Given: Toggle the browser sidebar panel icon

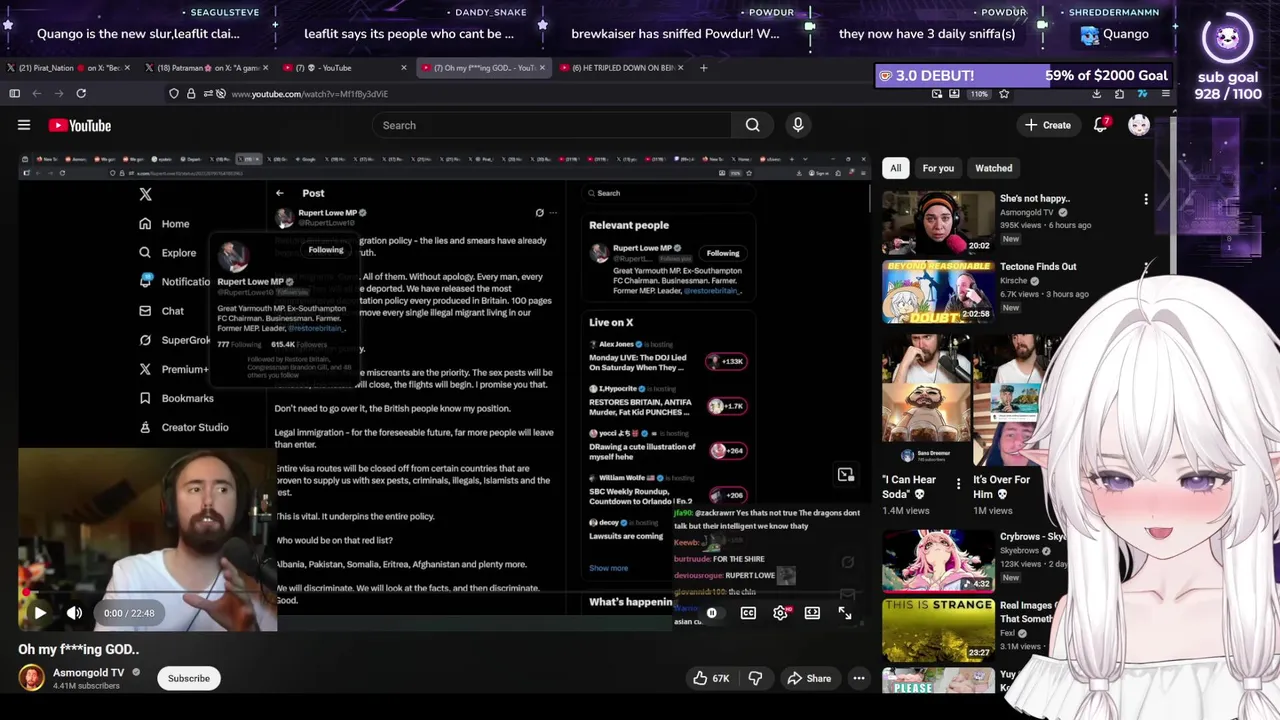Looking at the screenshot, I should pyautogui.click(x=14, y=94).
